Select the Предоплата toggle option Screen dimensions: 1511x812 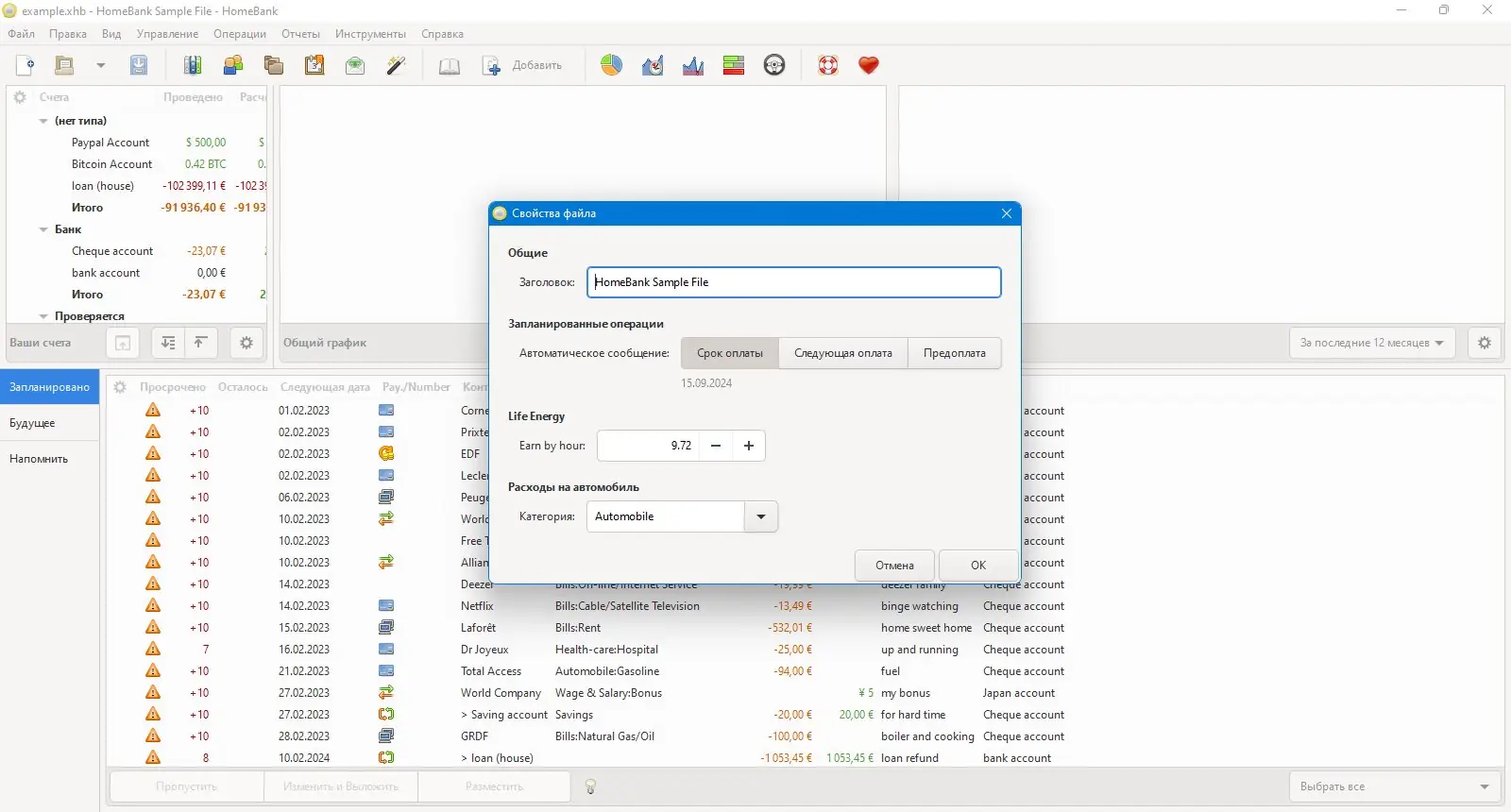pos(955,353)
